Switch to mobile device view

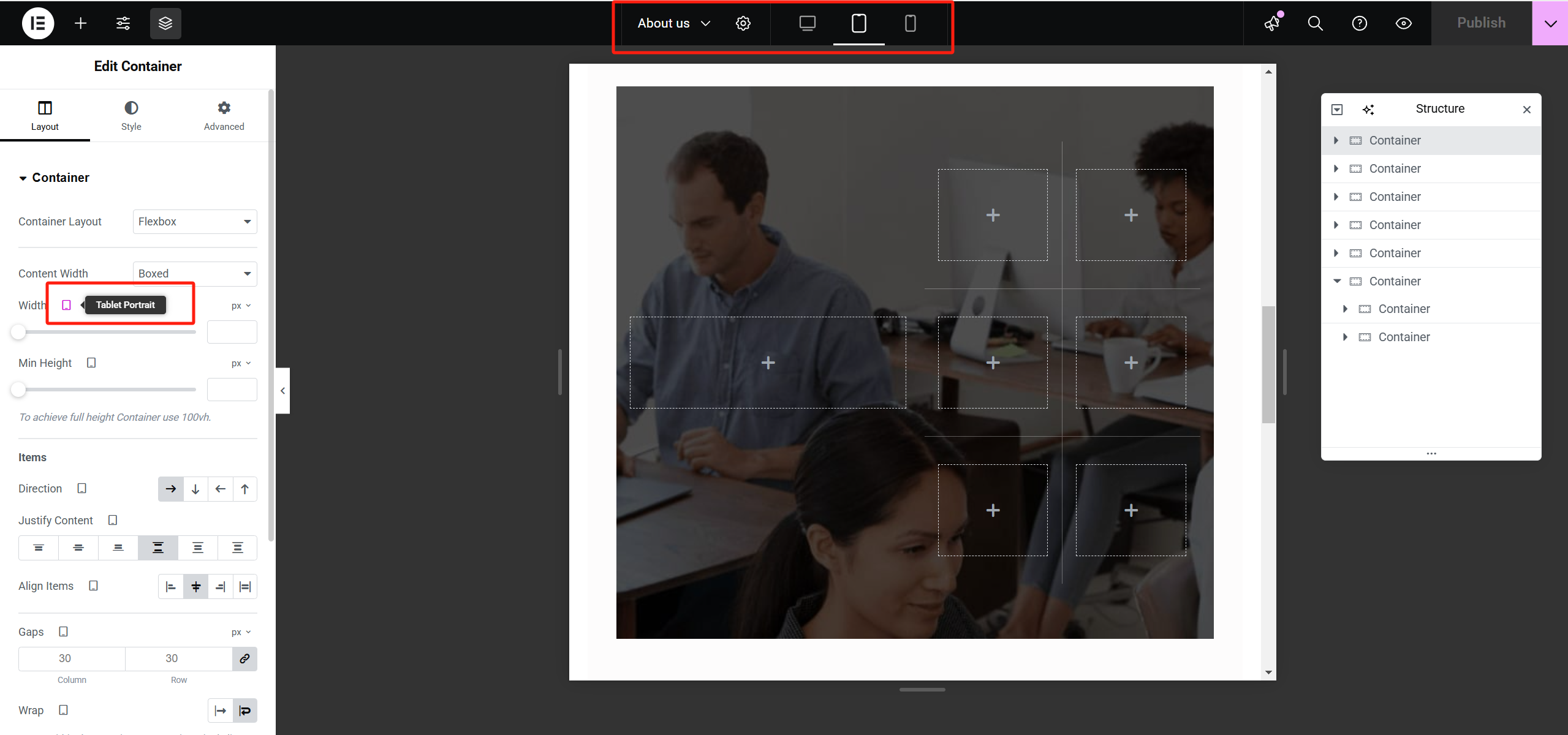coord(910,23)
